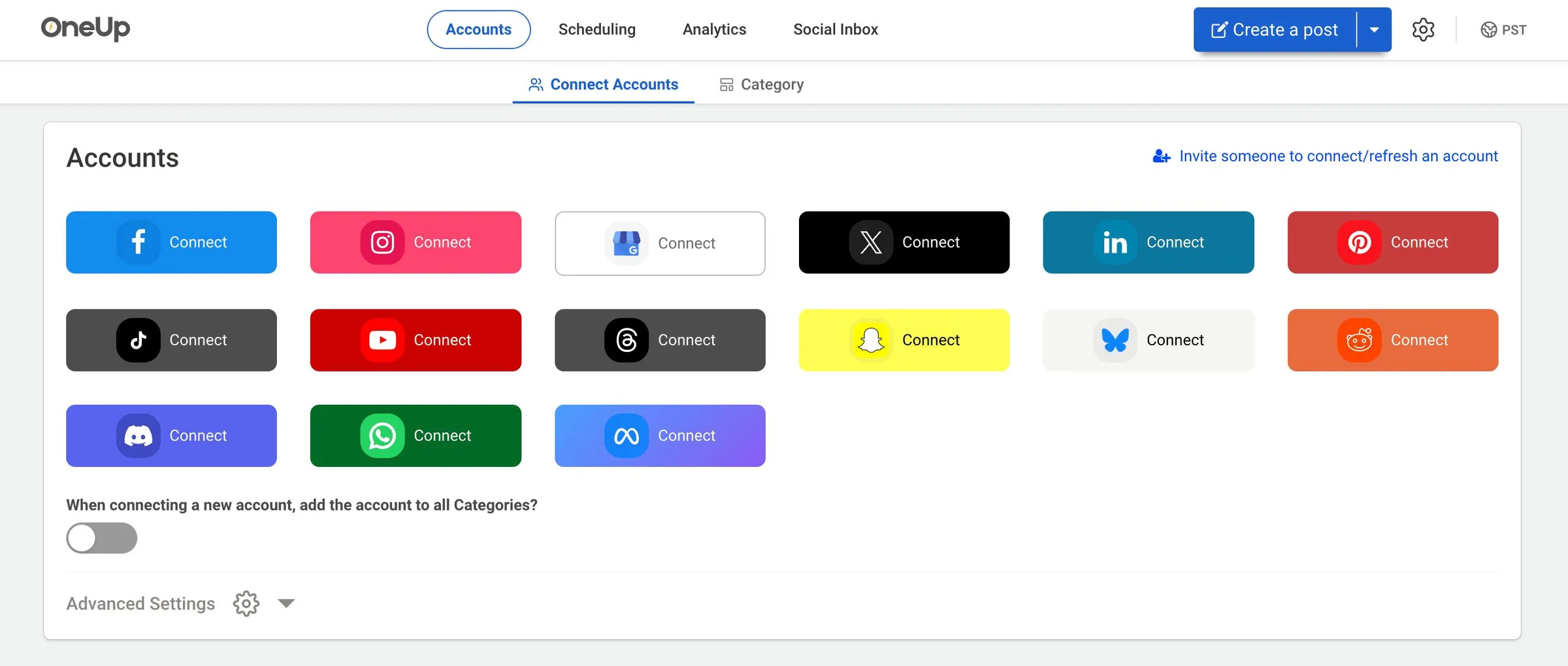Viewport: 1568px width, 666px height.
Task: Switch to the Category sub-tab
Action: (x=762, y=84)
